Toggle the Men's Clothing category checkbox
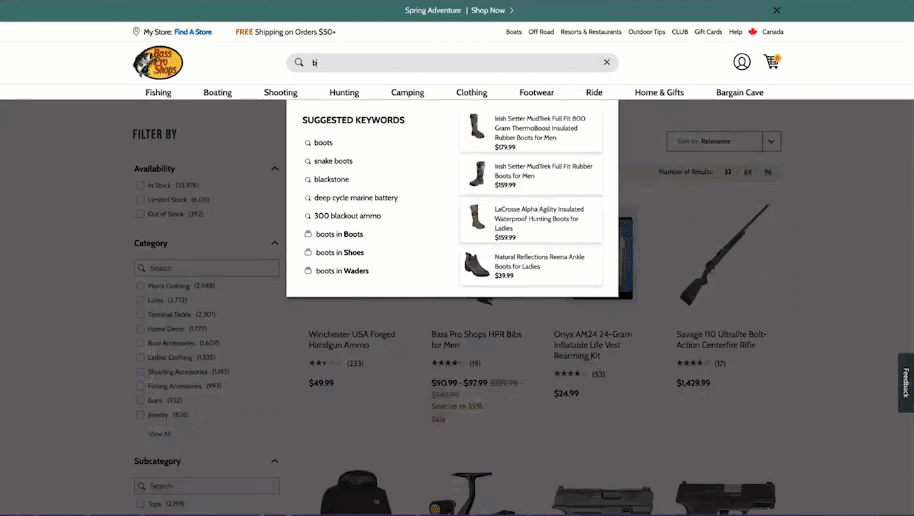Screen dimensions: 914x516 pyautogui.click(x=141, y=286)
